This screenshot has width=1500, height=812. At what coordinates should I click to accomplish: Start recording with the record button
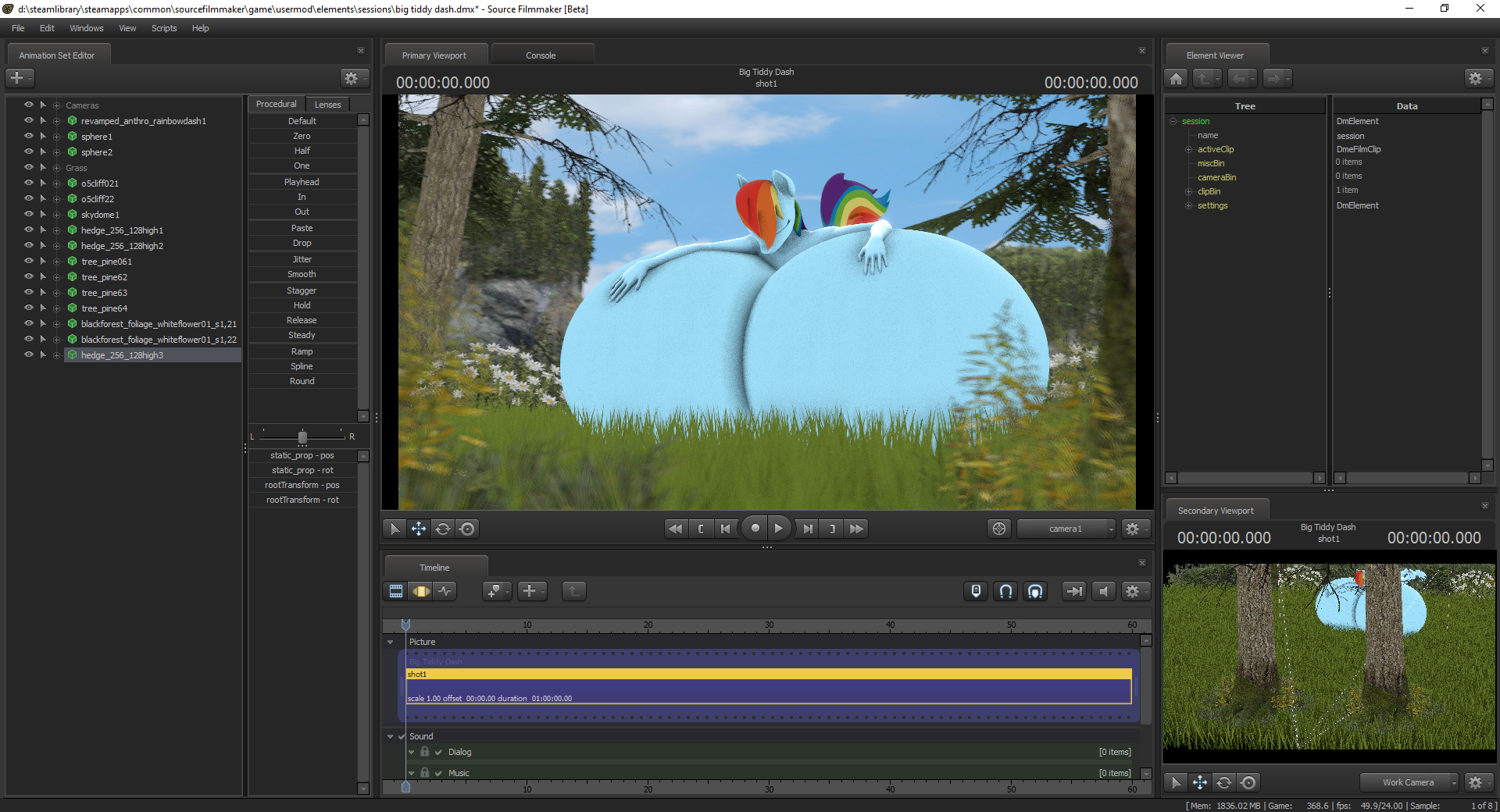755,529
